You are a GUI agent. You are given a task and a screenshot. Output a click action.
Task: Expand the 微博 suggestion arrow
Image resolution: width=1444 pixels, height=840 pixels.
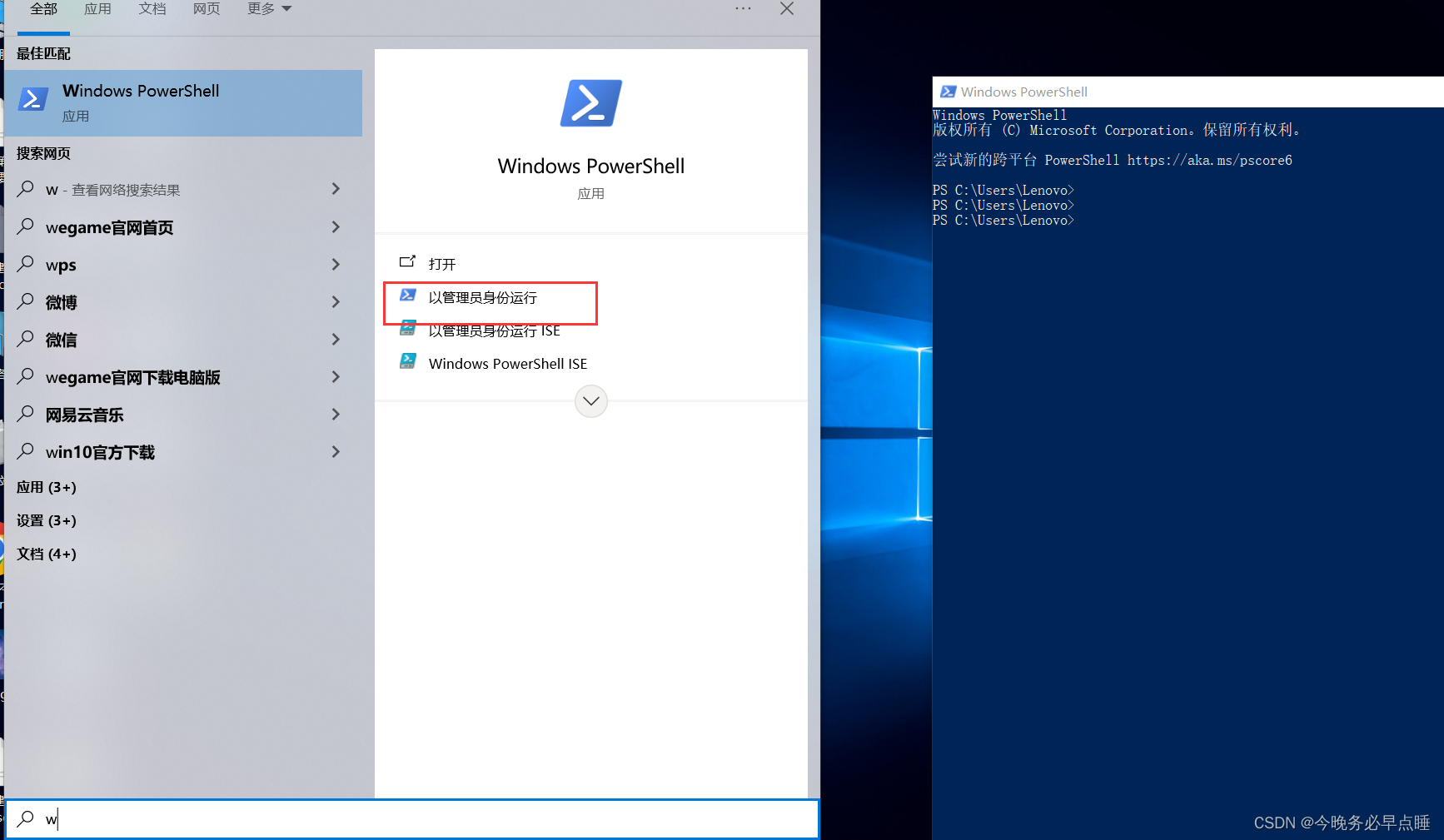336,301
